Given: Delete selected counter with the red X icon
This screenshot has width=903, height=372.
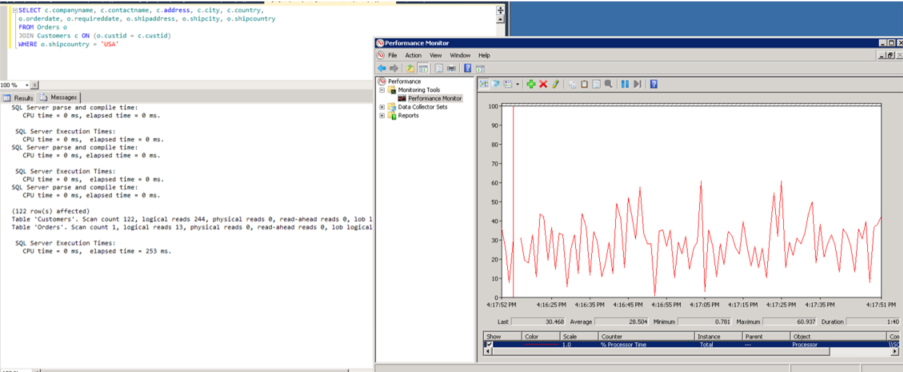Looking at the screenshot, I should click(x=543, y=84).
